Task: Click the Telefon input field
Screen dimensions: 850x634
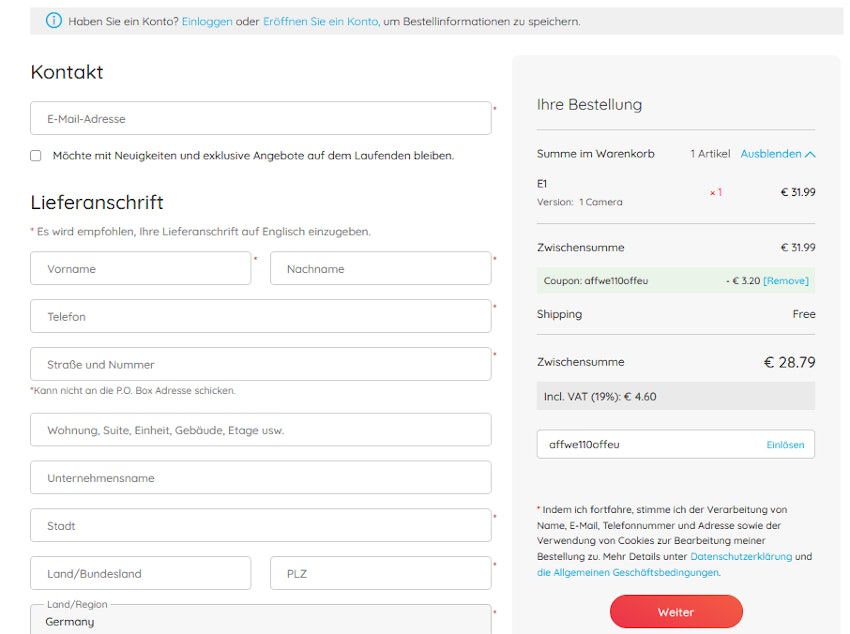Action: click(260, 317)
